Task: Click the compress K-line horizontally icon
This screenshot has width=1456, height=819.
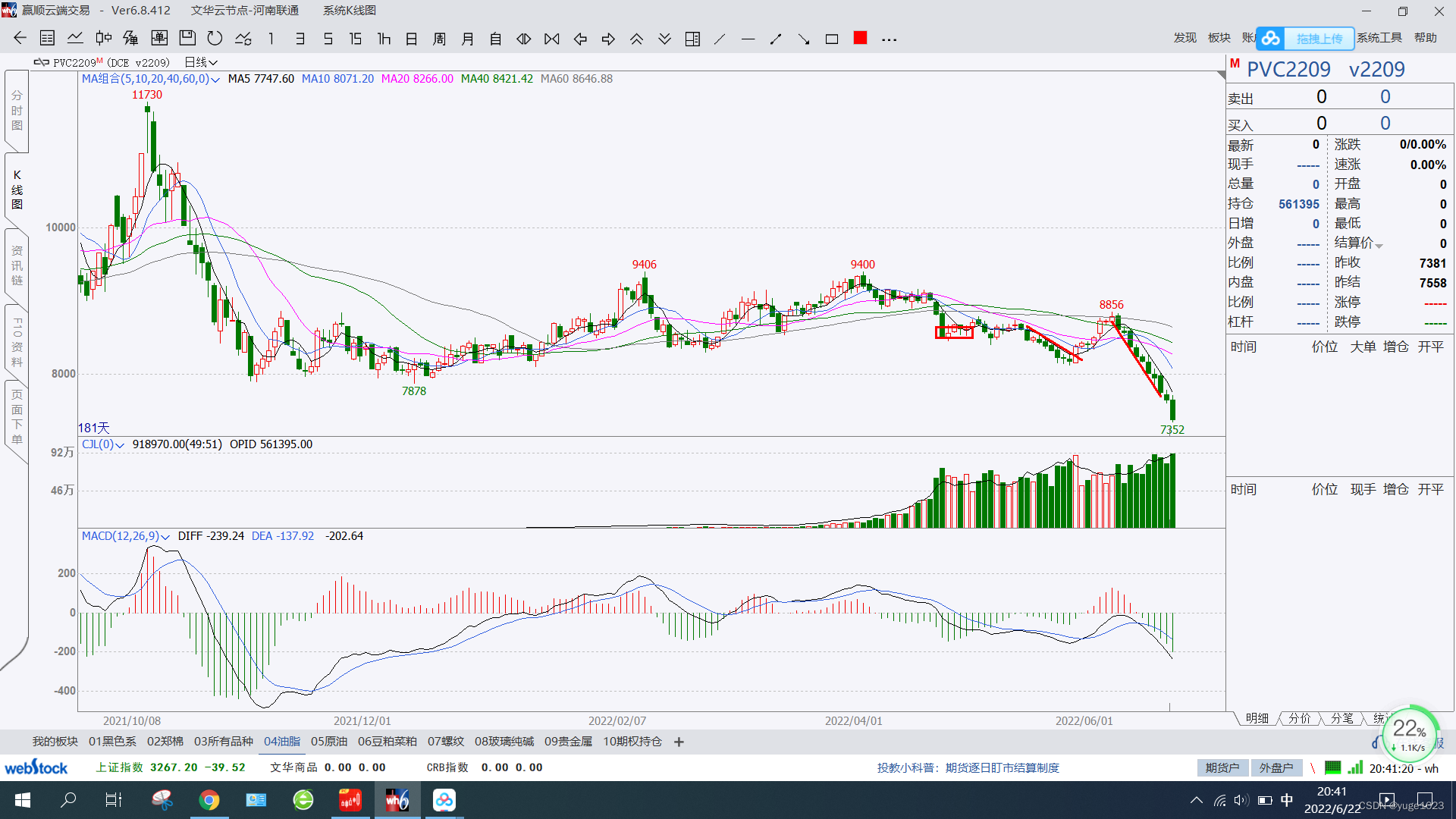Action: [x=552, y=39]
